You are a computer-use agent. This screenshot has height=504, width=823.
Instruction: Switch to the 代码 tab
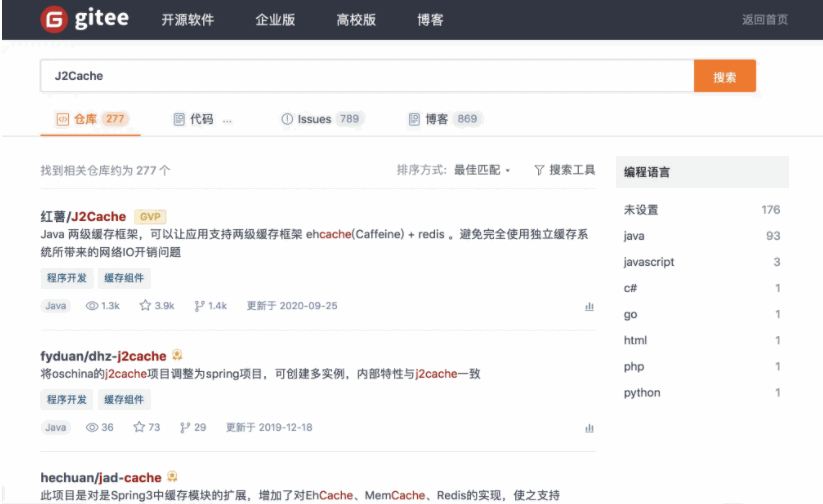click(202, 119)
